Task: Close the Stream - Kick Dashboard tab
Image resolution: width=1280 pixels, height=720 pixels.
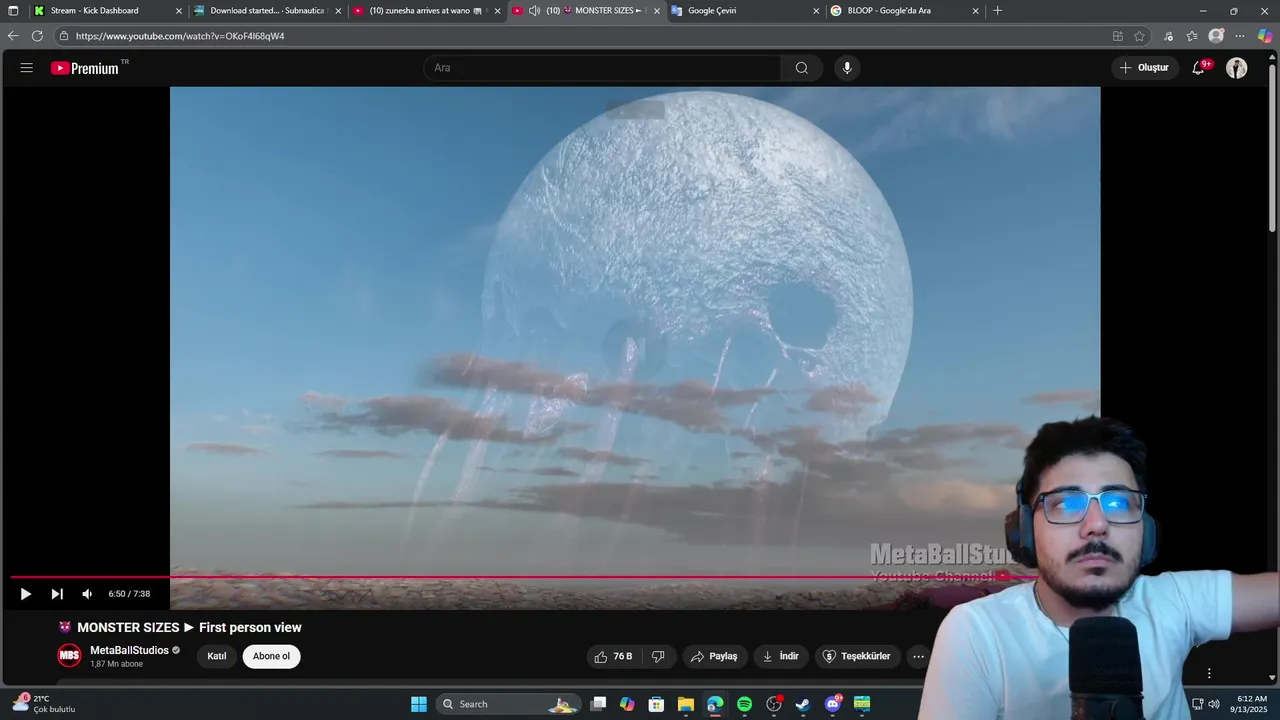Action: pos(179,11)
